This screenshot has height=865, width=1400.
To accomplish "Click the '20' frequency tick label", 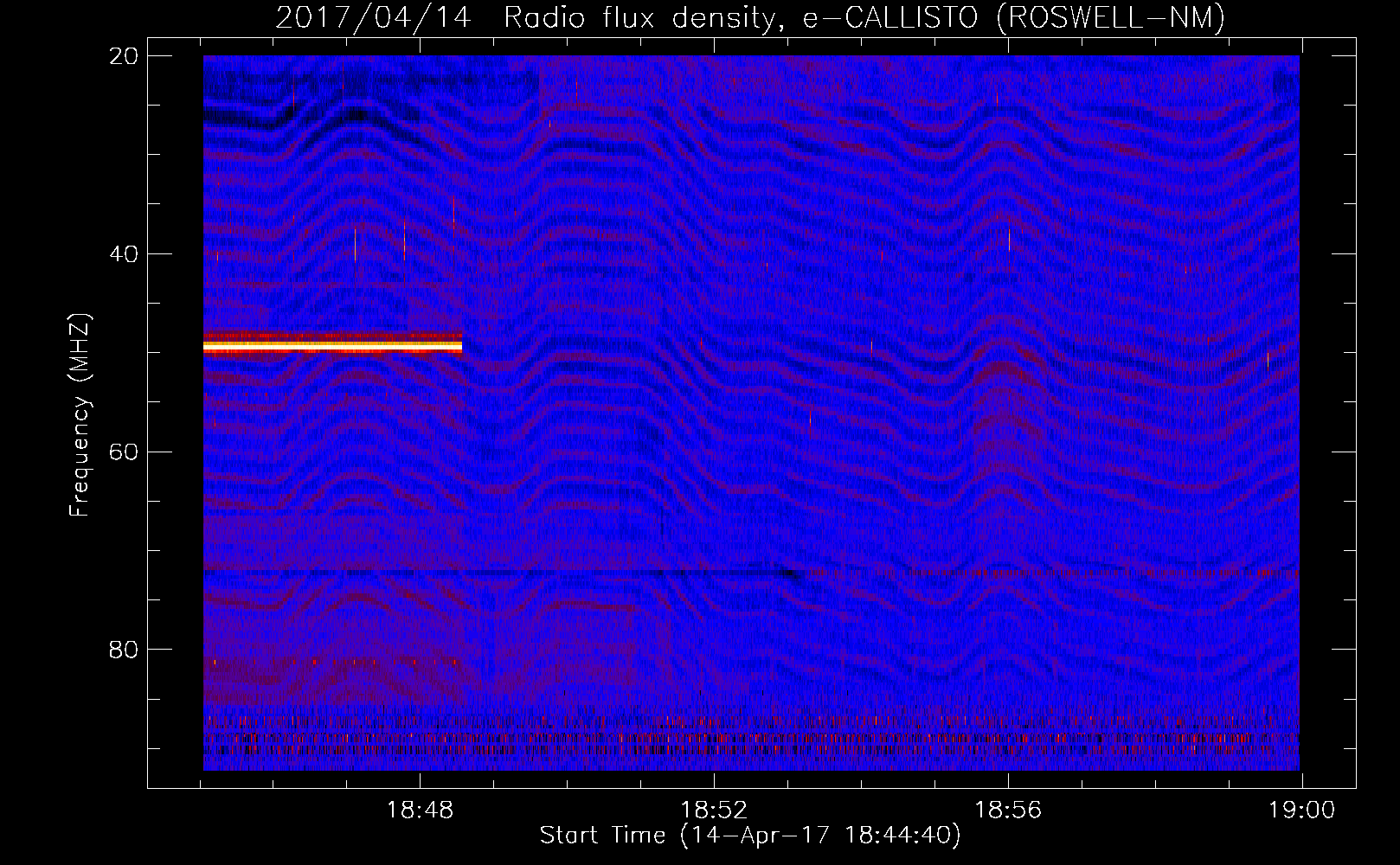I will 124,56.
